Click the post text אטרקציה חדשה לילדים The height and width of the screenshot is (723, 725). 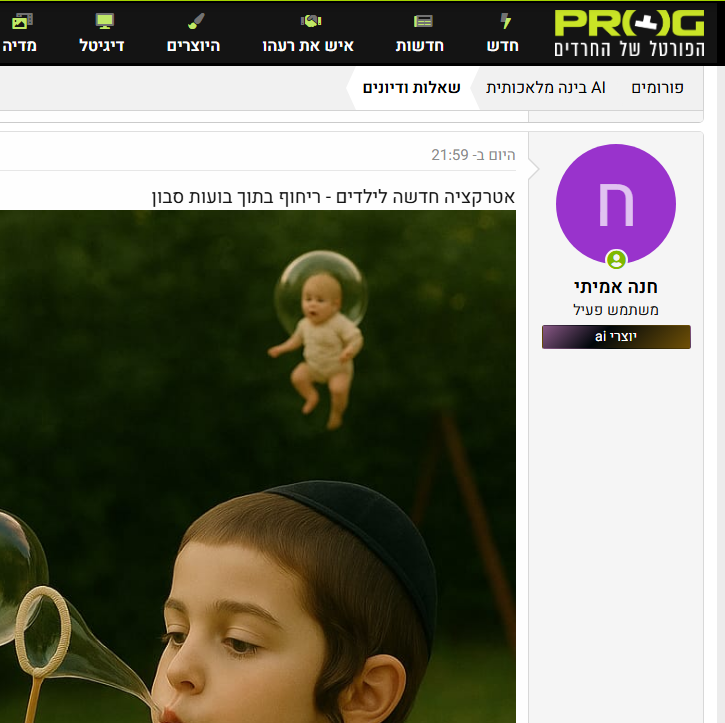tap(425, 197)
